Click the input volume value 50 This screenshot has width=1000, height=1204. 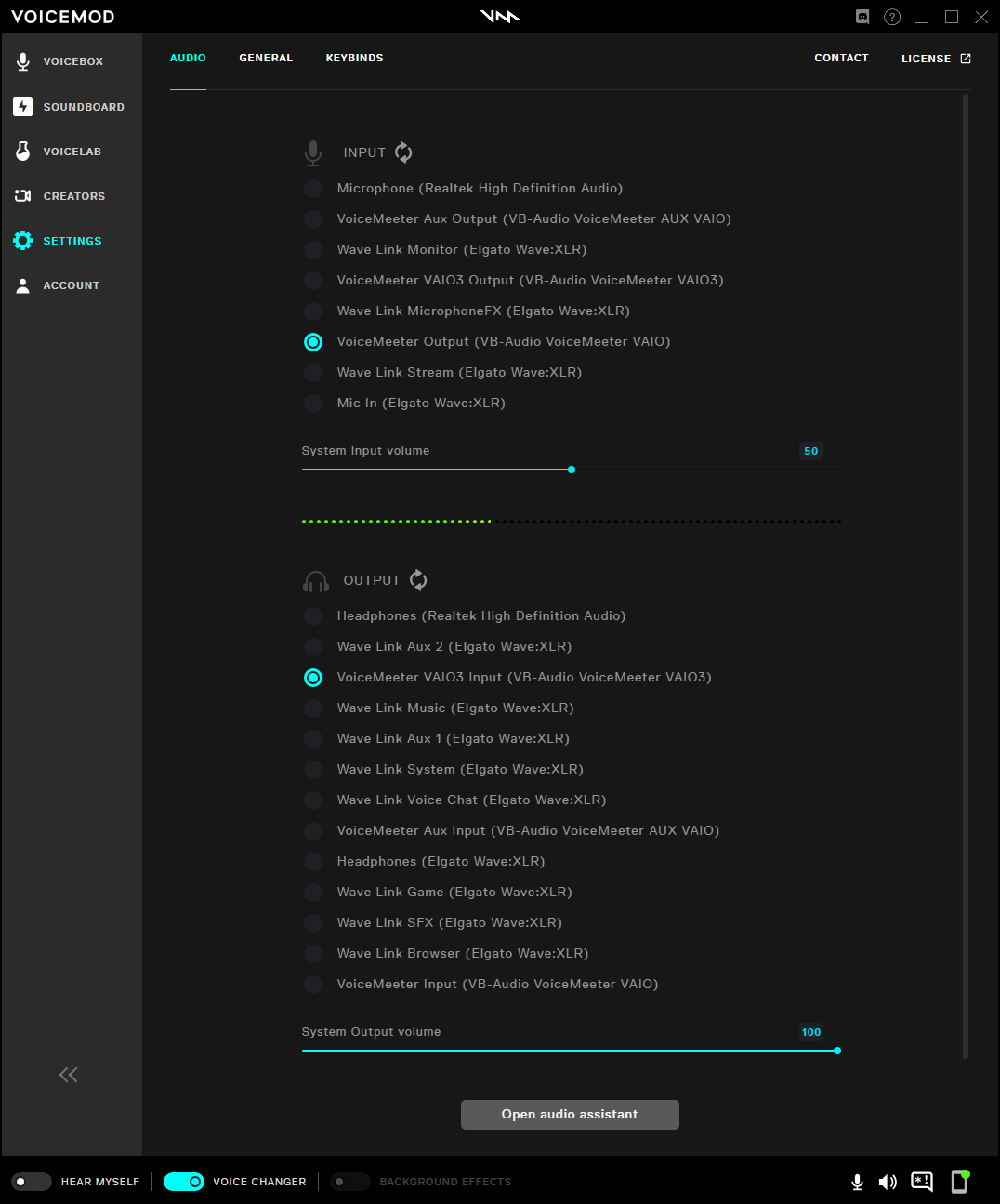coord(811,451)
